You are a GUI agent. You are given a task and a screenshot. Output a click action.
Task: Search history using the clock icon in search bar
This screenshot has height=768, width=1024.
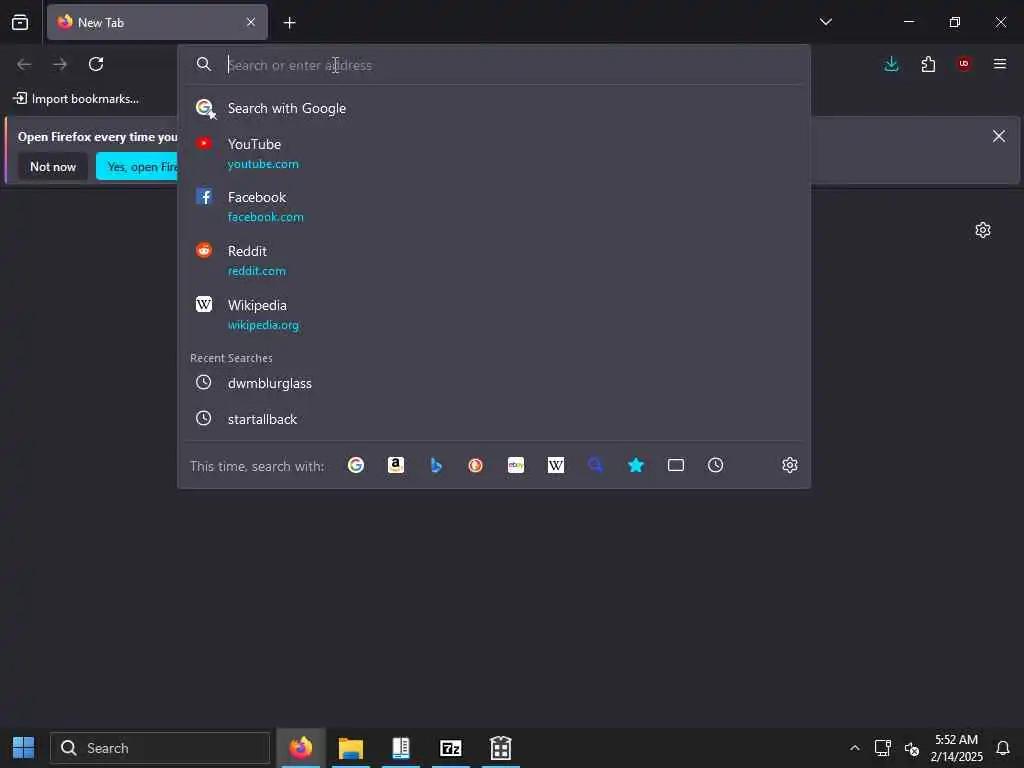click(x=716, y=465)
